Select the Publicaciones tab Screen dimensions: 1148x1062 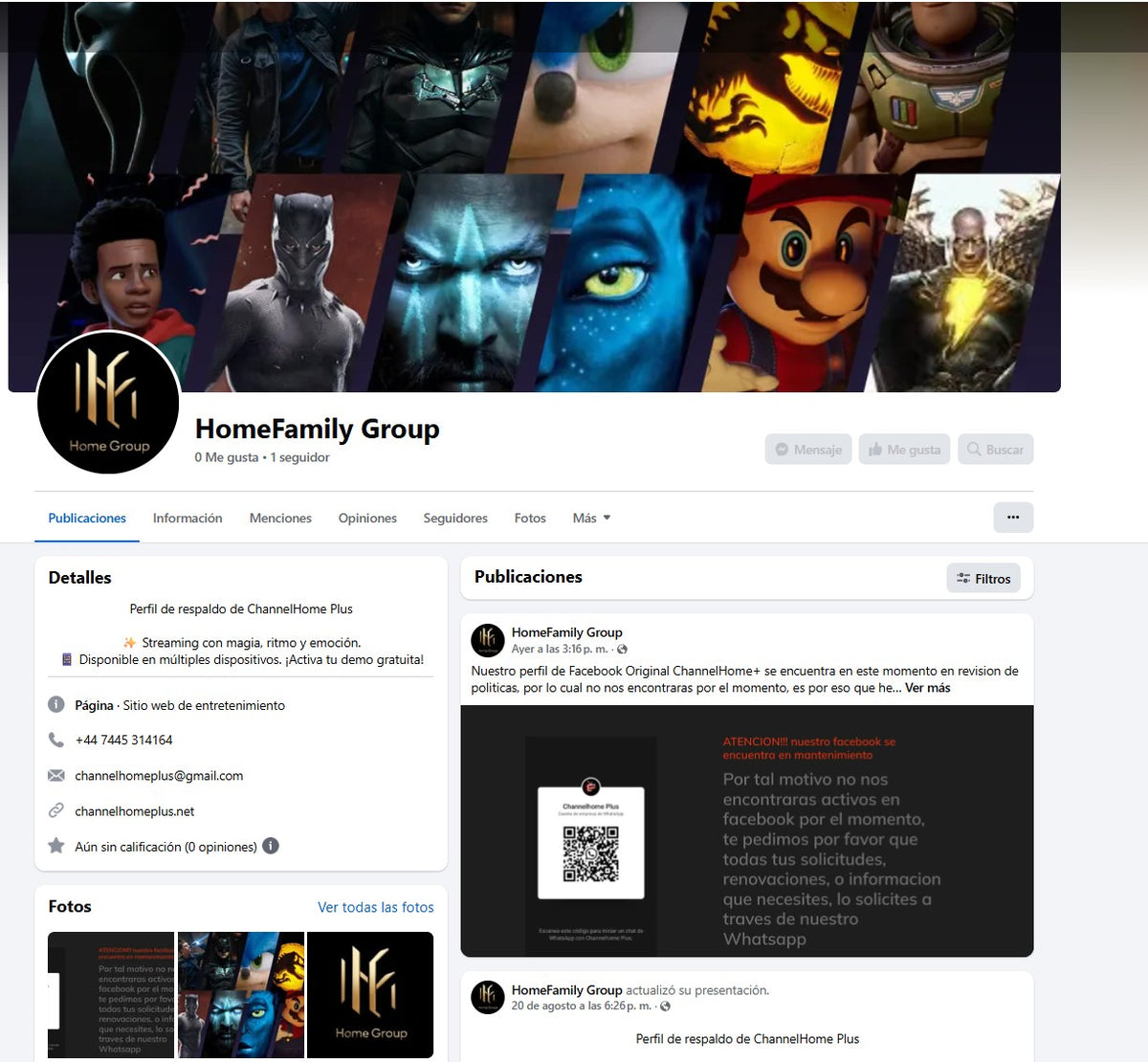pyautogui.click(x=87, y=518)
